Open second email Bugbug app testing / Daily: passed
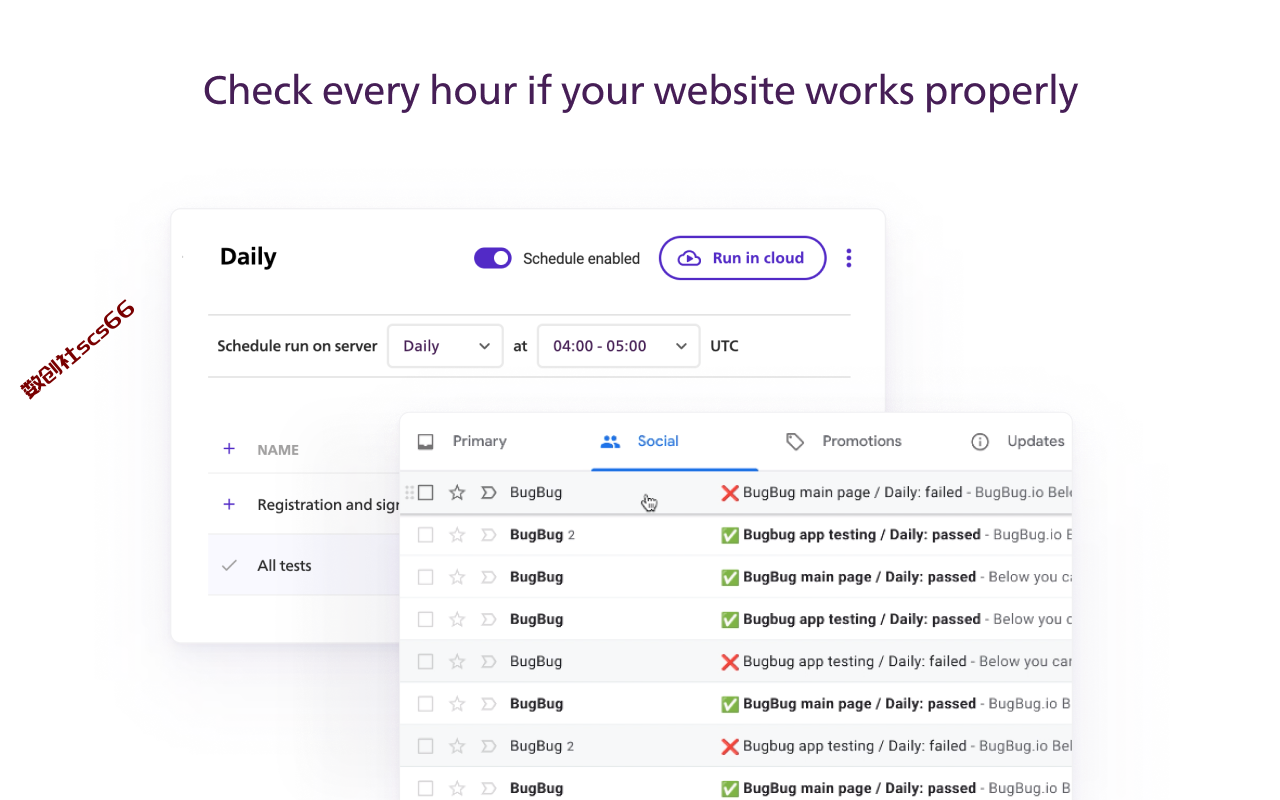1280x800 pixels. click(736, 535)
